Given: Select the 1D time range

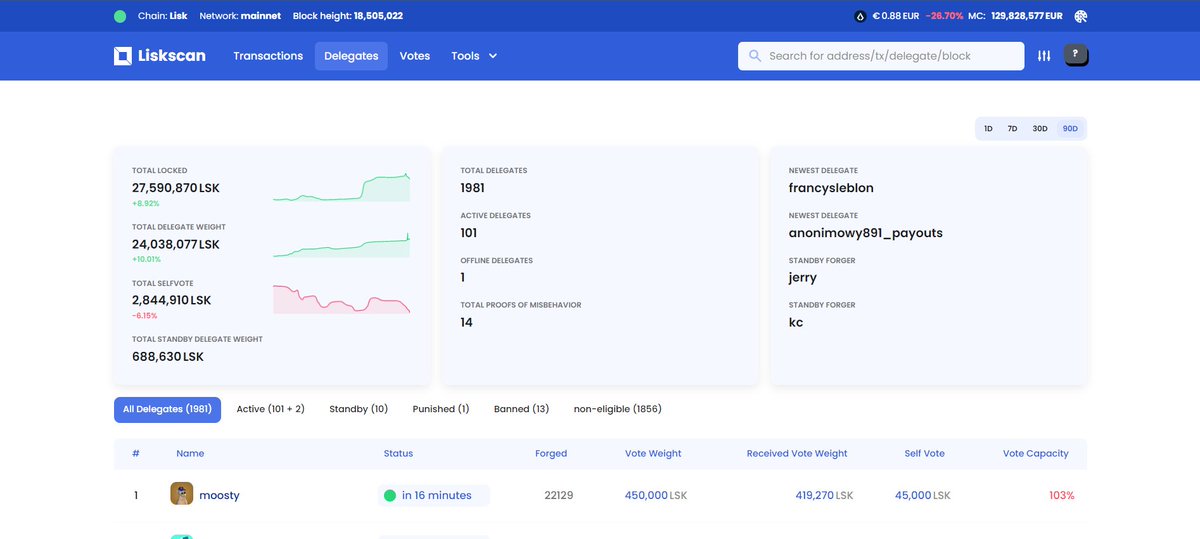Looking at the screenshot, I should (988, 129).
